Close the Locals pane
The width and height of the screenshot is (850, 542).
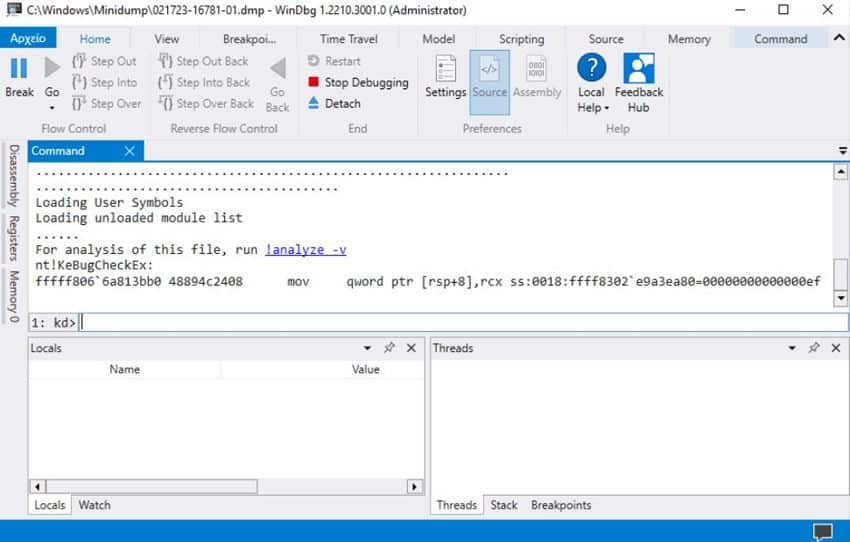pos(411,348)
